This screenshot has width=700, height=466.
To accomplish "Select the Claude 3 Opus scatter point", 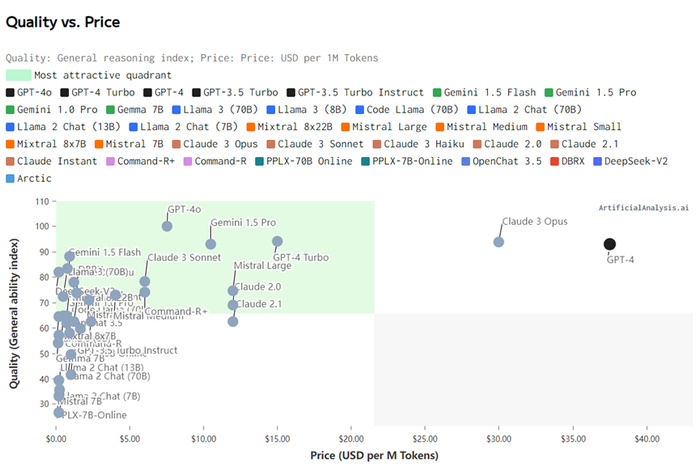I will point(499,242).
